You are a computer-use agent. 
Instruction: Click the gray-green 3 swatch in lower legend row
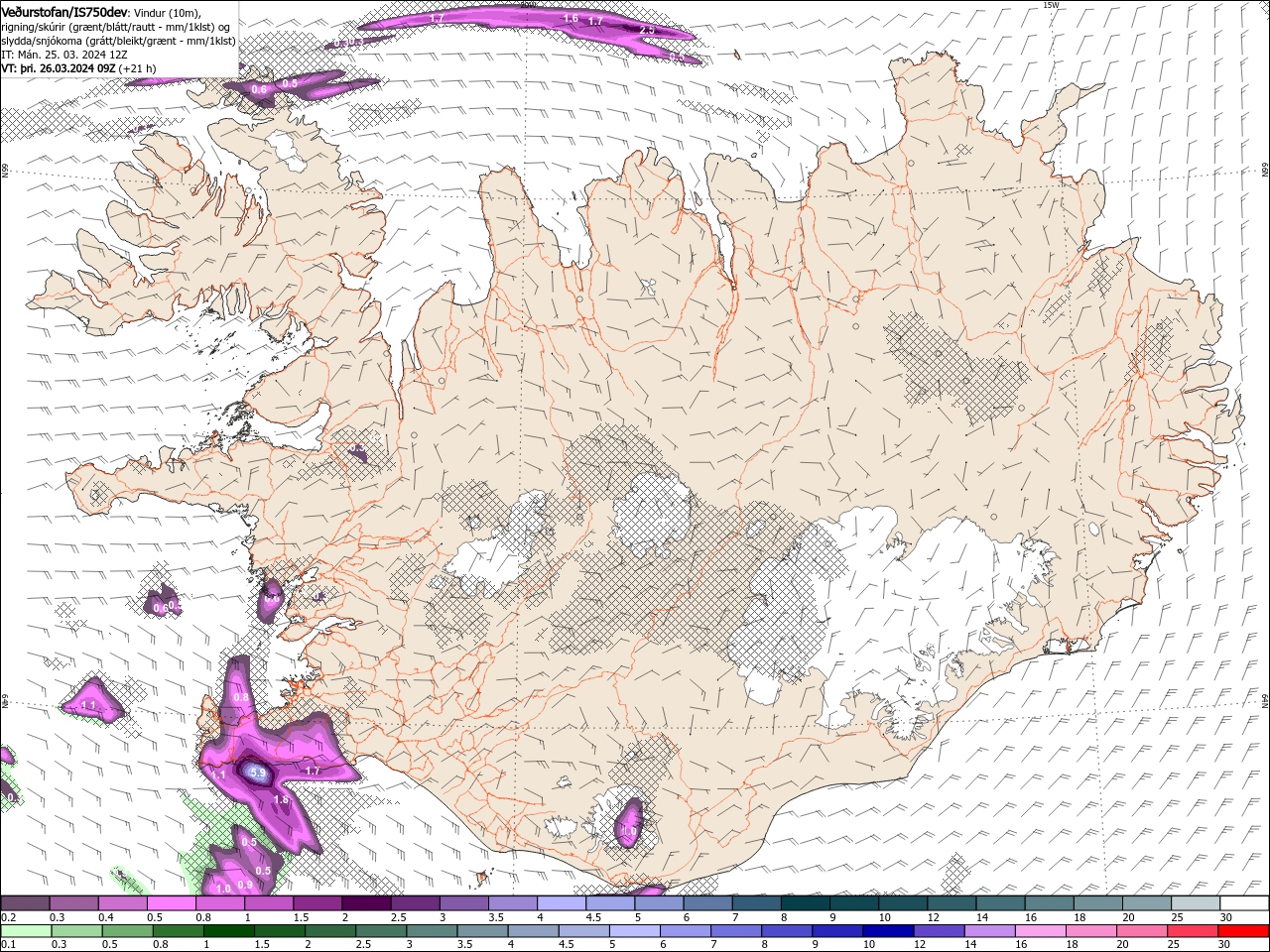point(432,931)
